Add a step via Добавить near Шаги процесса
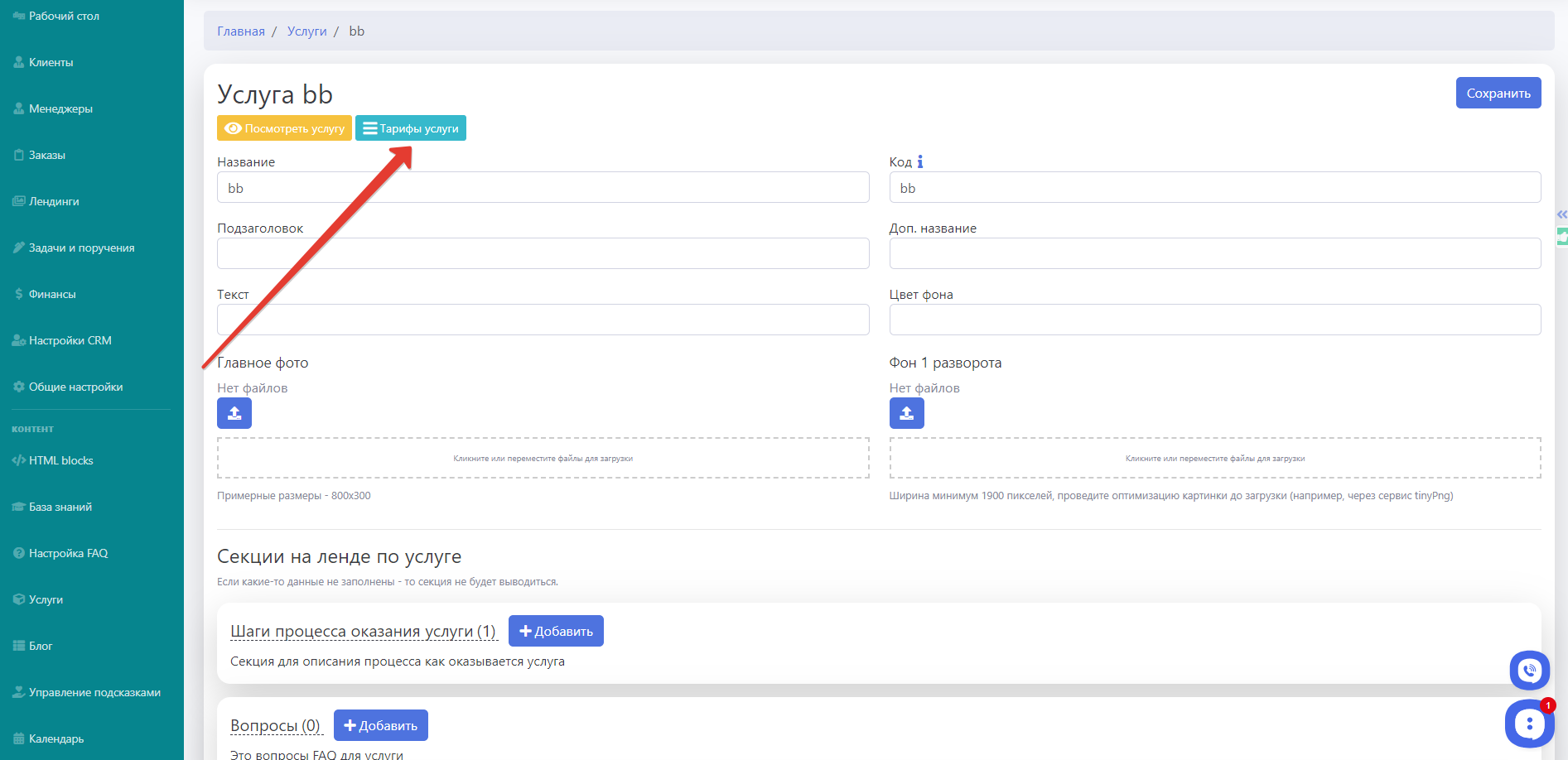 coord(556,631)
